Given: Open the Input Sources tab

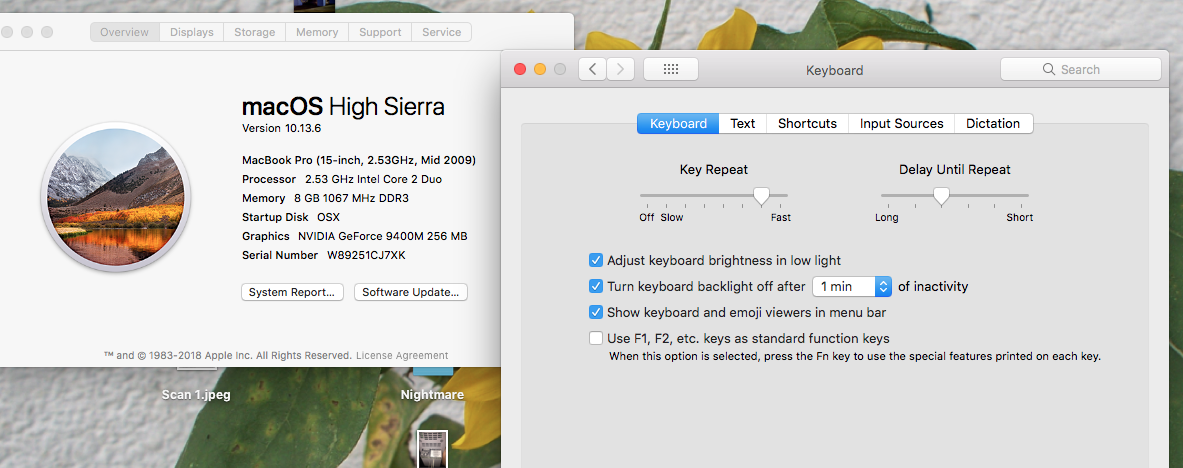Looking at the screenshot, I should (902, 124).
